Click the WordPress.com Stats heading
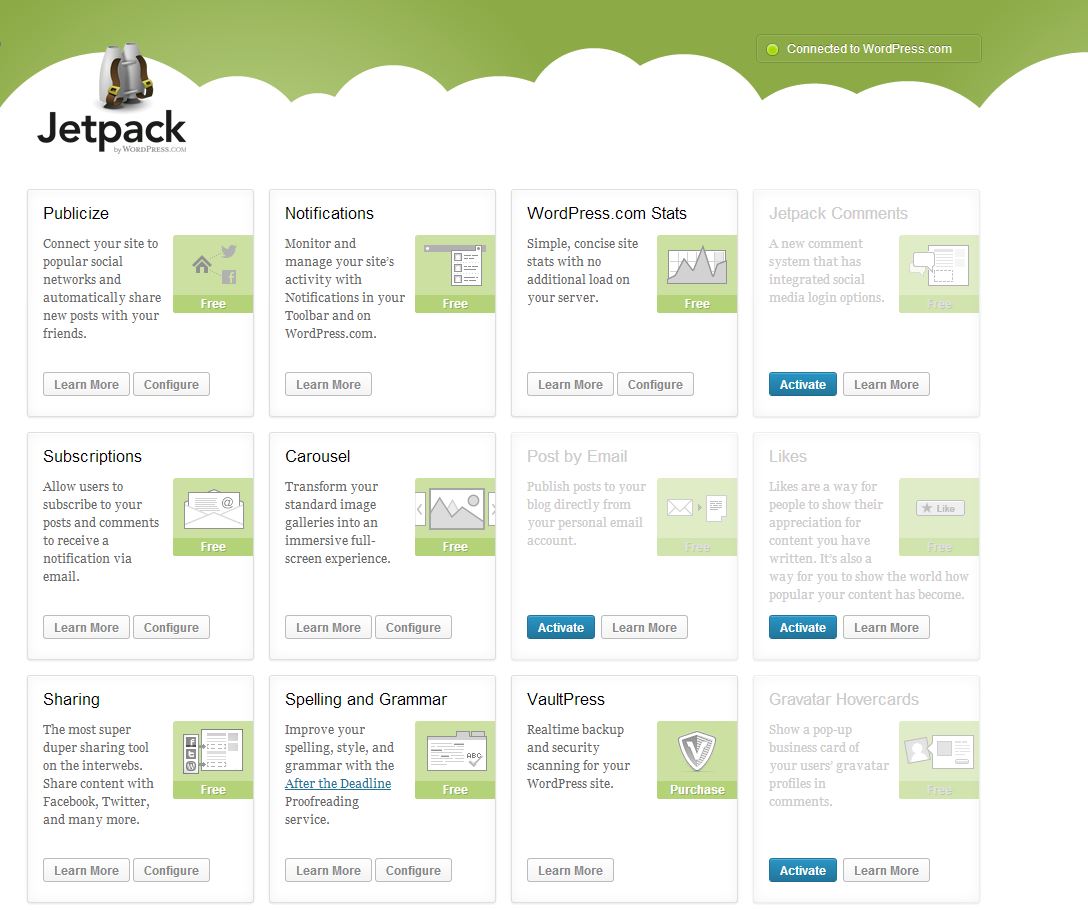The width and height of the screenshot is (1088, 910). 606,214
